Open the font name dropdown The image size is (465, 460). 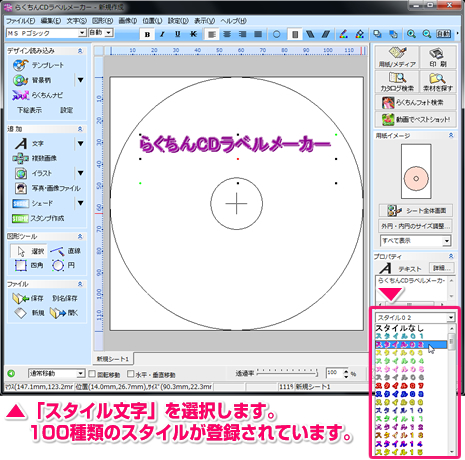[82, 33]
